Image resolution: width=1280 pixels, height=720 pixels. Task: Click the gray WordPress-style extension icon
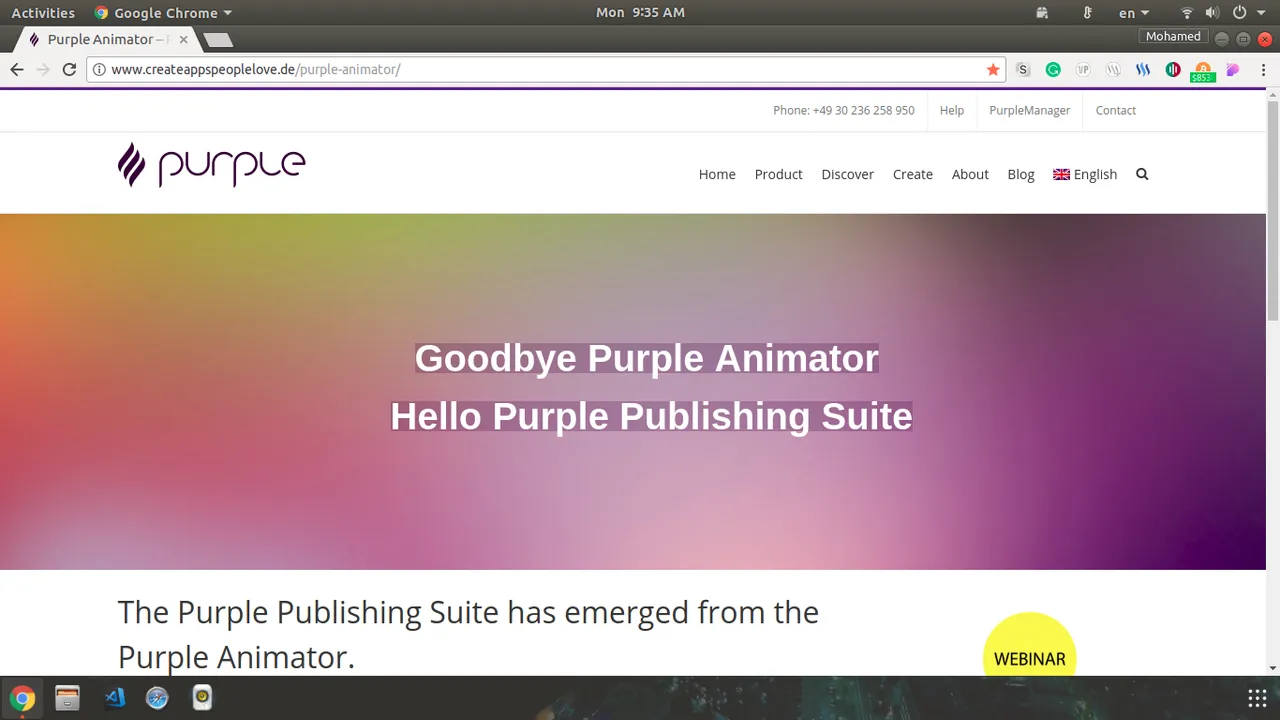(1113, 69)
